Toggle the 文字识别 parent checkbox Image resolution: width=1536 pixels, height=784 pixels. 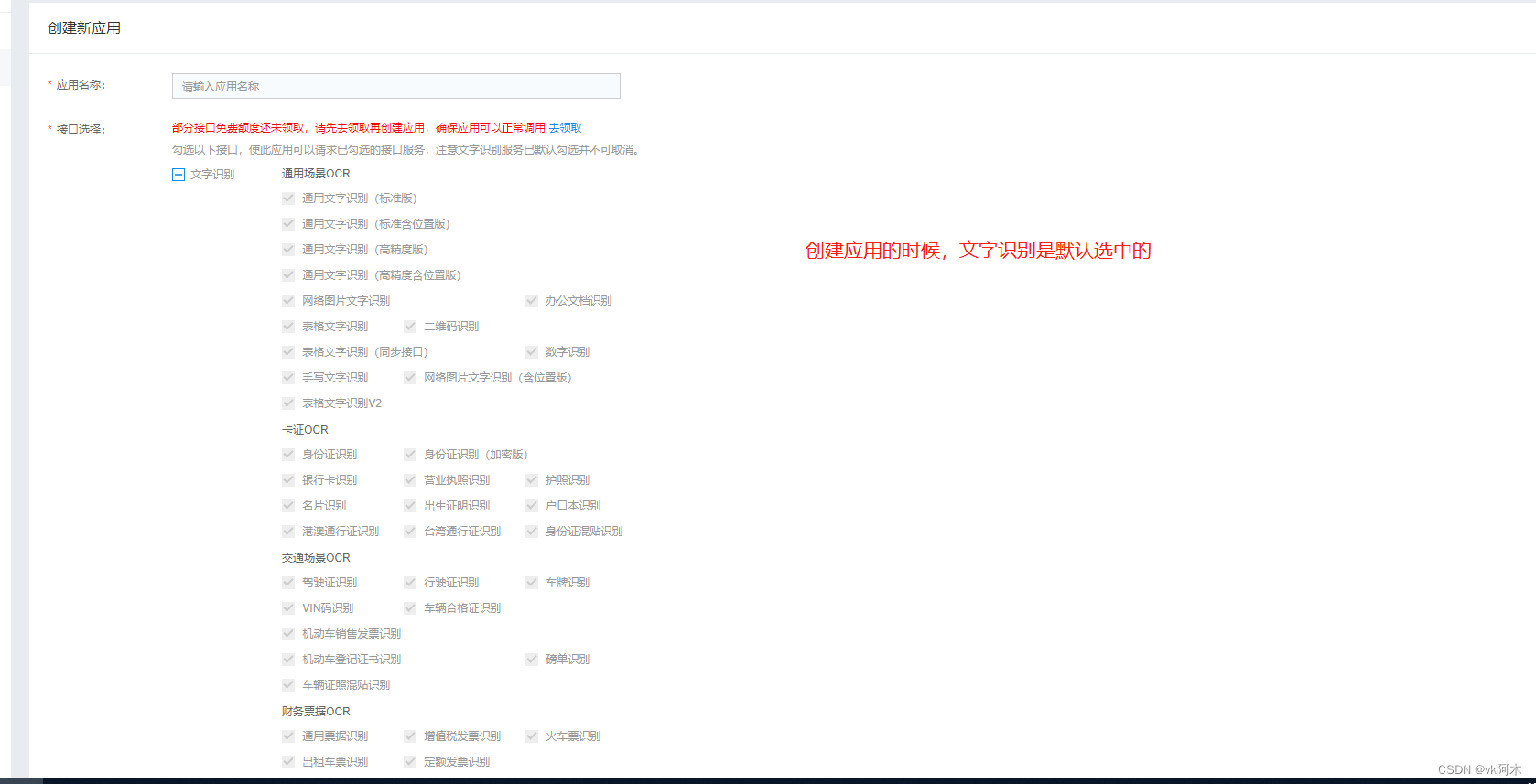coord(178,174)
